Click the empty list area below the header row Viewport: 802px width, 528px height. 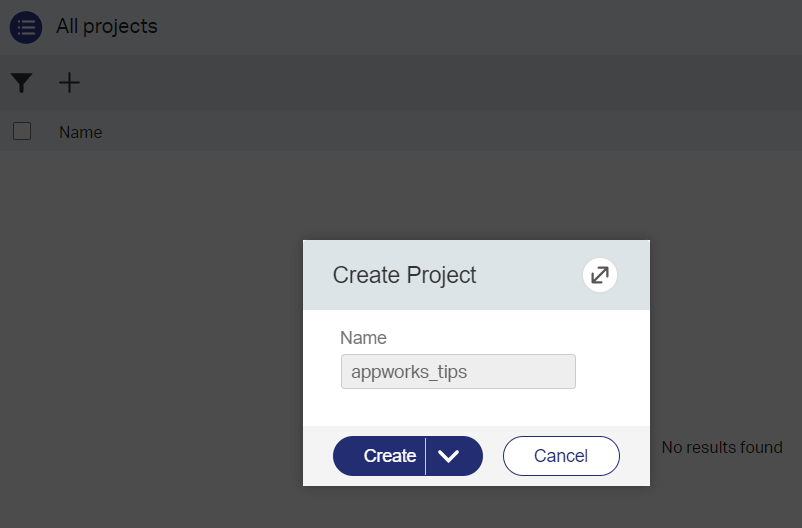150,300
